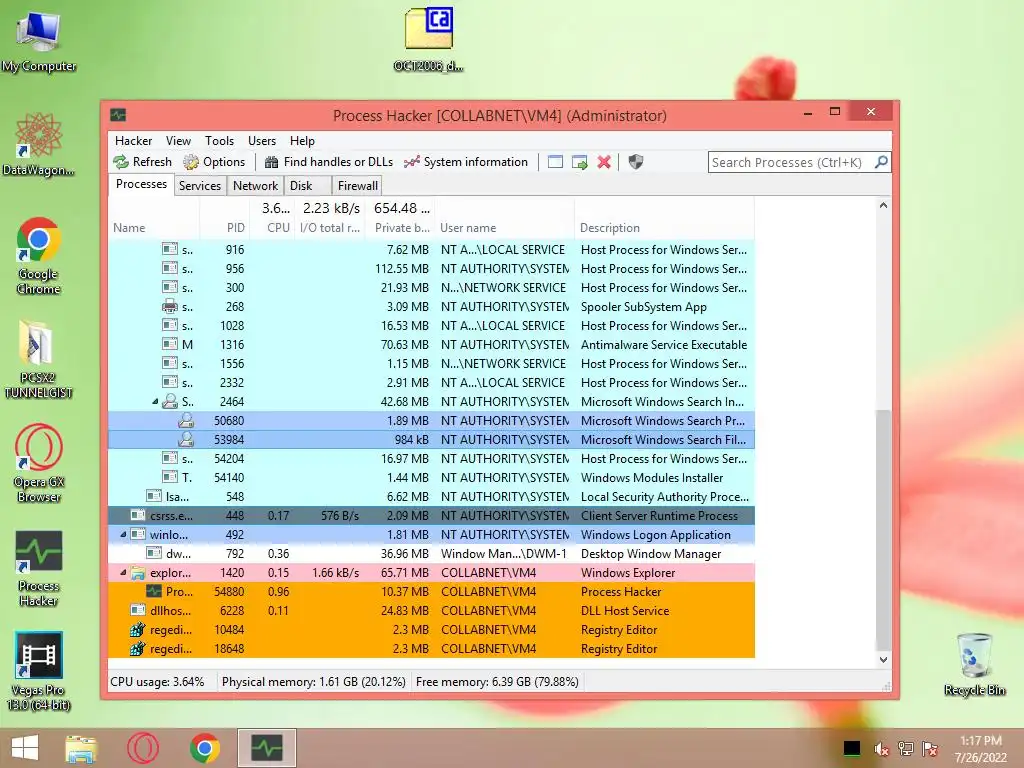Click the 112.55 MB private bytes cell
Viewport: 1024px width, 768px height.
click(402, 268)
